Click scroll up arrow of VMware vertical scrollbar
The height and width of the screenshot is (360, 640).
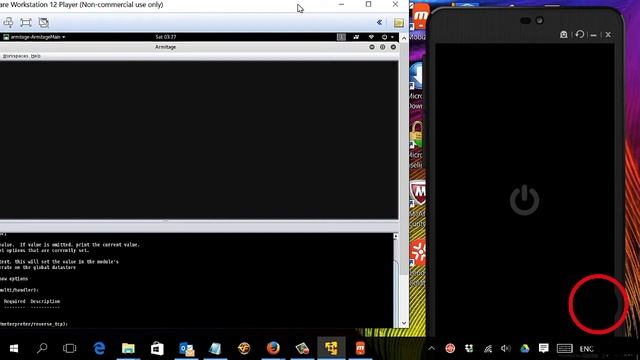pyautogui.click(x=404, y=38)
